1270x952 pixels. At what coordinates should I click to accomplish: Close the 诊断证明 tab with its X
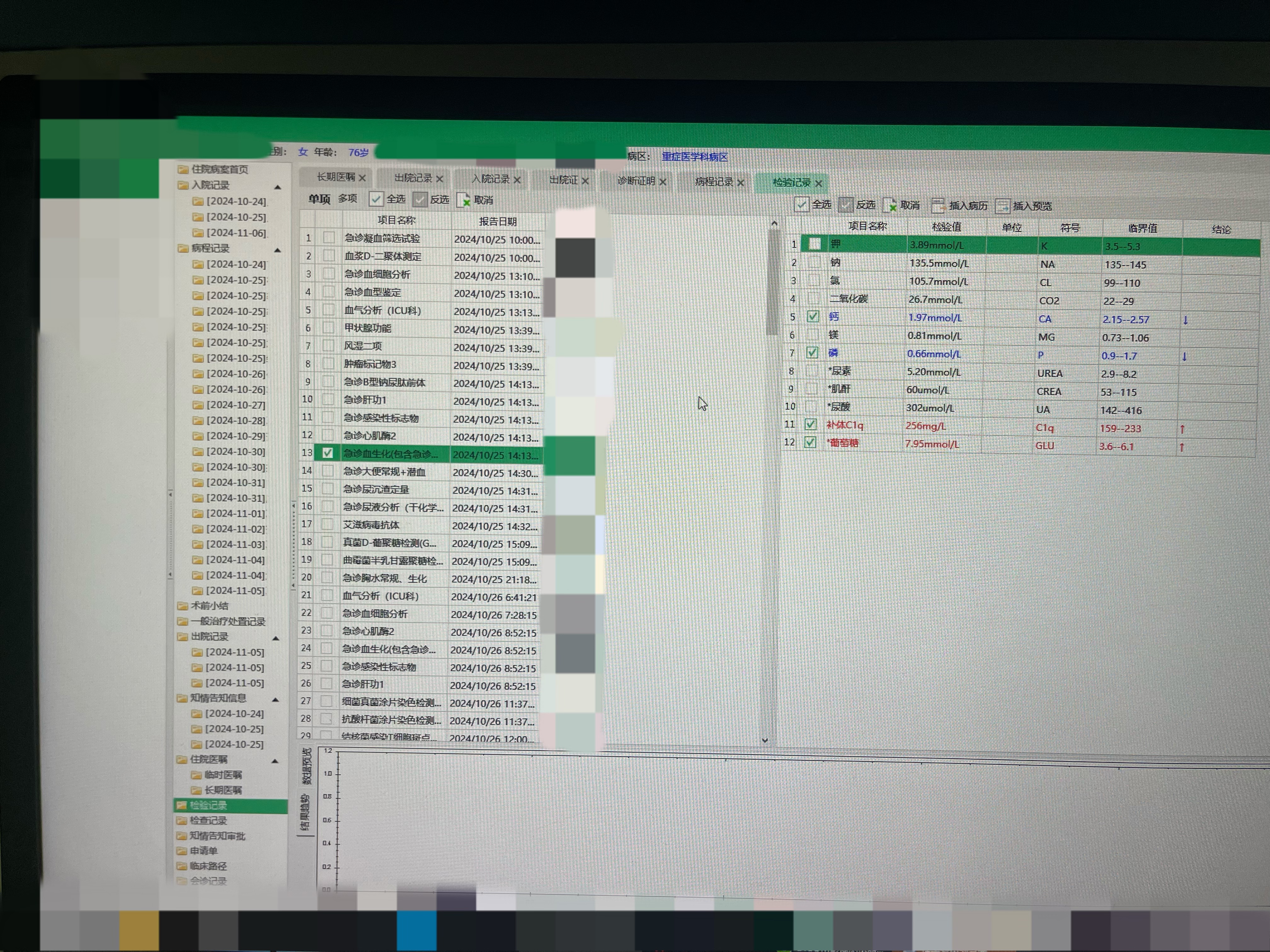point(663,182)
